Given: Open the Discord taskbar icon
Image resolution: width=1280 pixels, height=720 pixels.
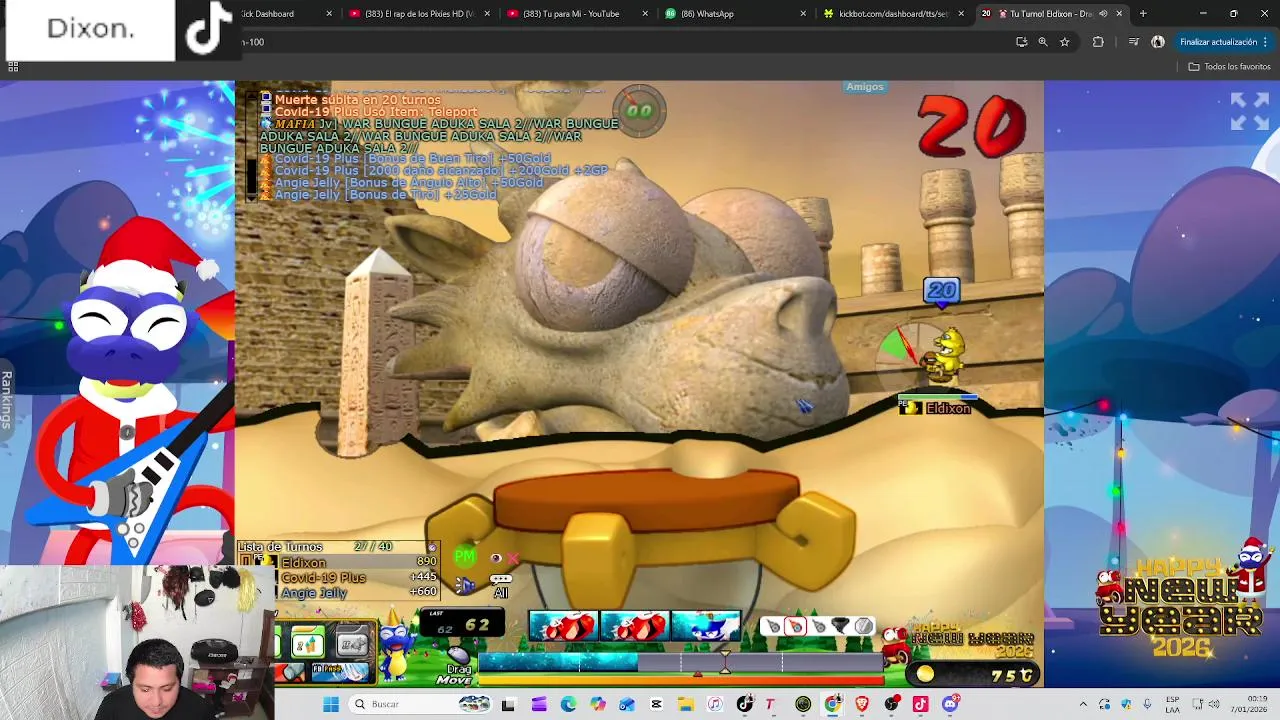Looking at the screenshot, I should tap(950, 705).
